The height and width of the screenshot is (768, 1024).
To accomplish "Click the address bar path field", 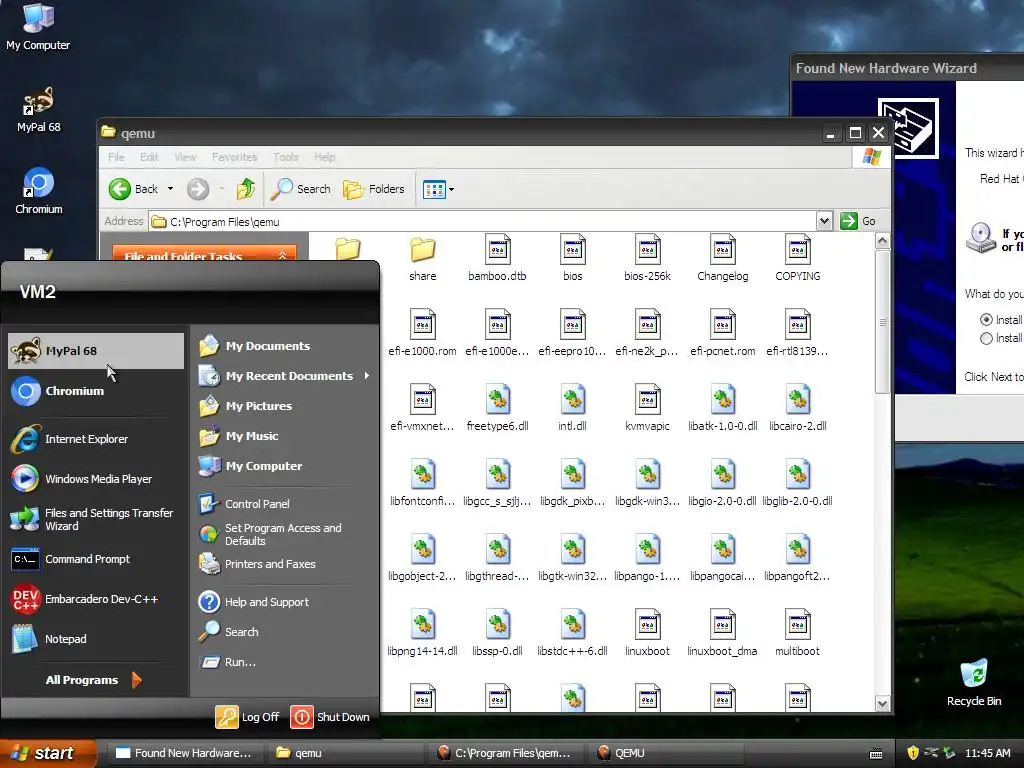I will tap(483, 222).
